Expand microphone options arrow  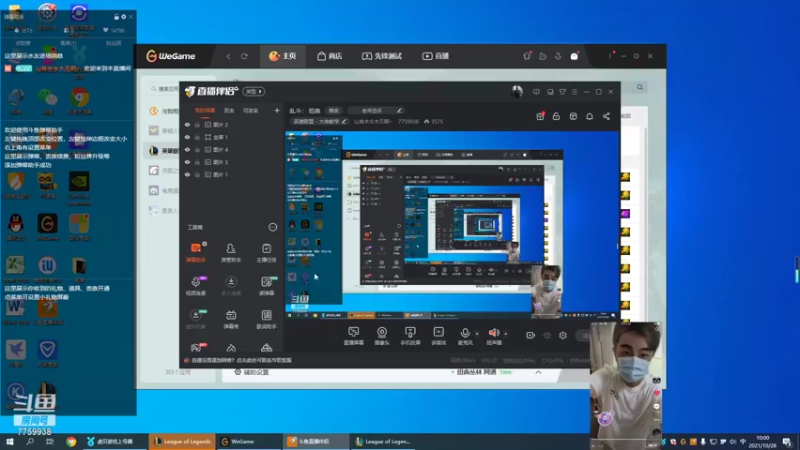(x=477, y=334)
